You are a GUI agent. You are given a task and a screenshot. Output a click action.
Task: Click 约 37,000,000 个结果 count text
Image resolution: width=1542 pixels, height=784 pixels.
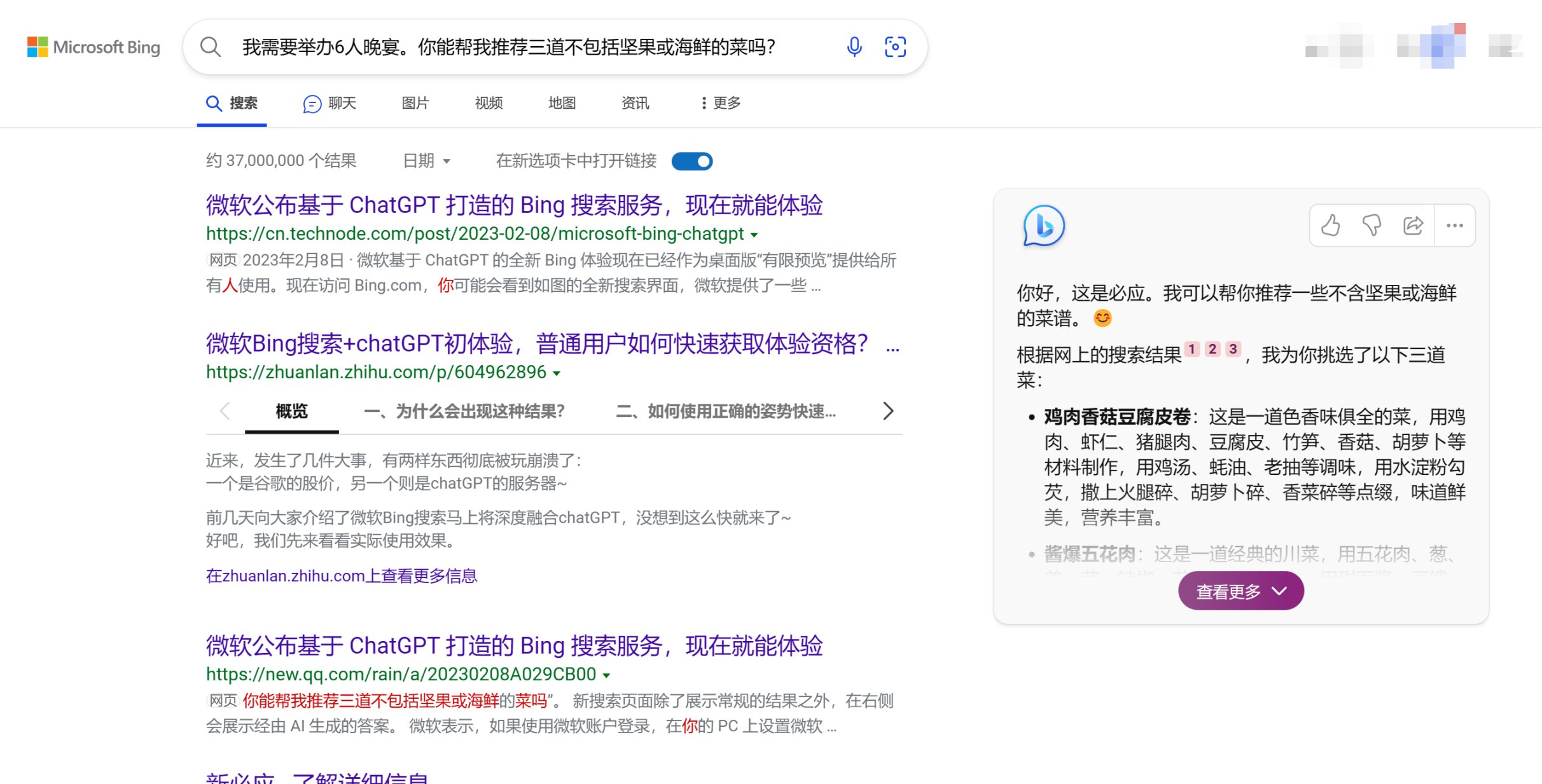pos(281,161)
